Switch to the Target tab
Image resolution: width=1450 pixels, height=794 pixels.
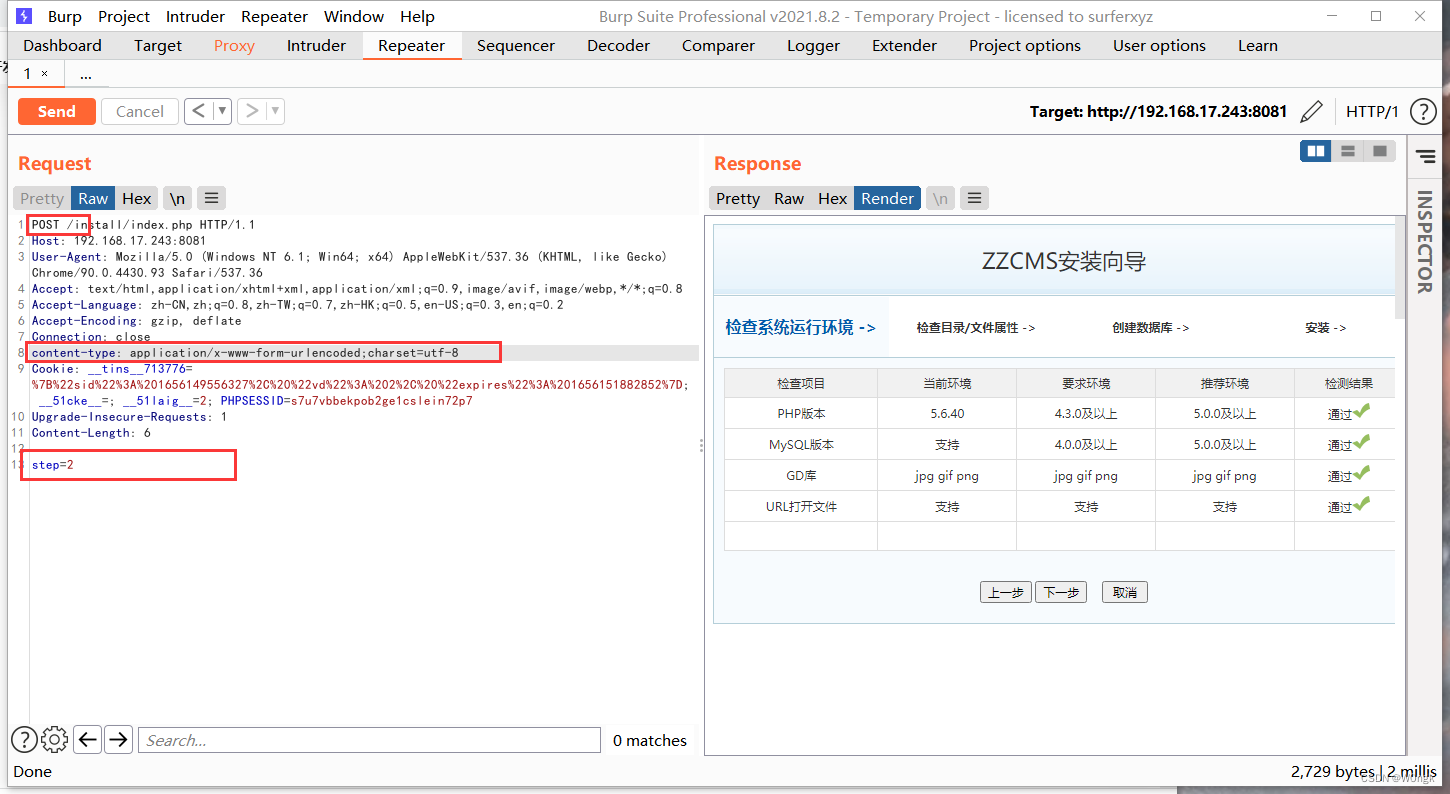click(158, 45)
